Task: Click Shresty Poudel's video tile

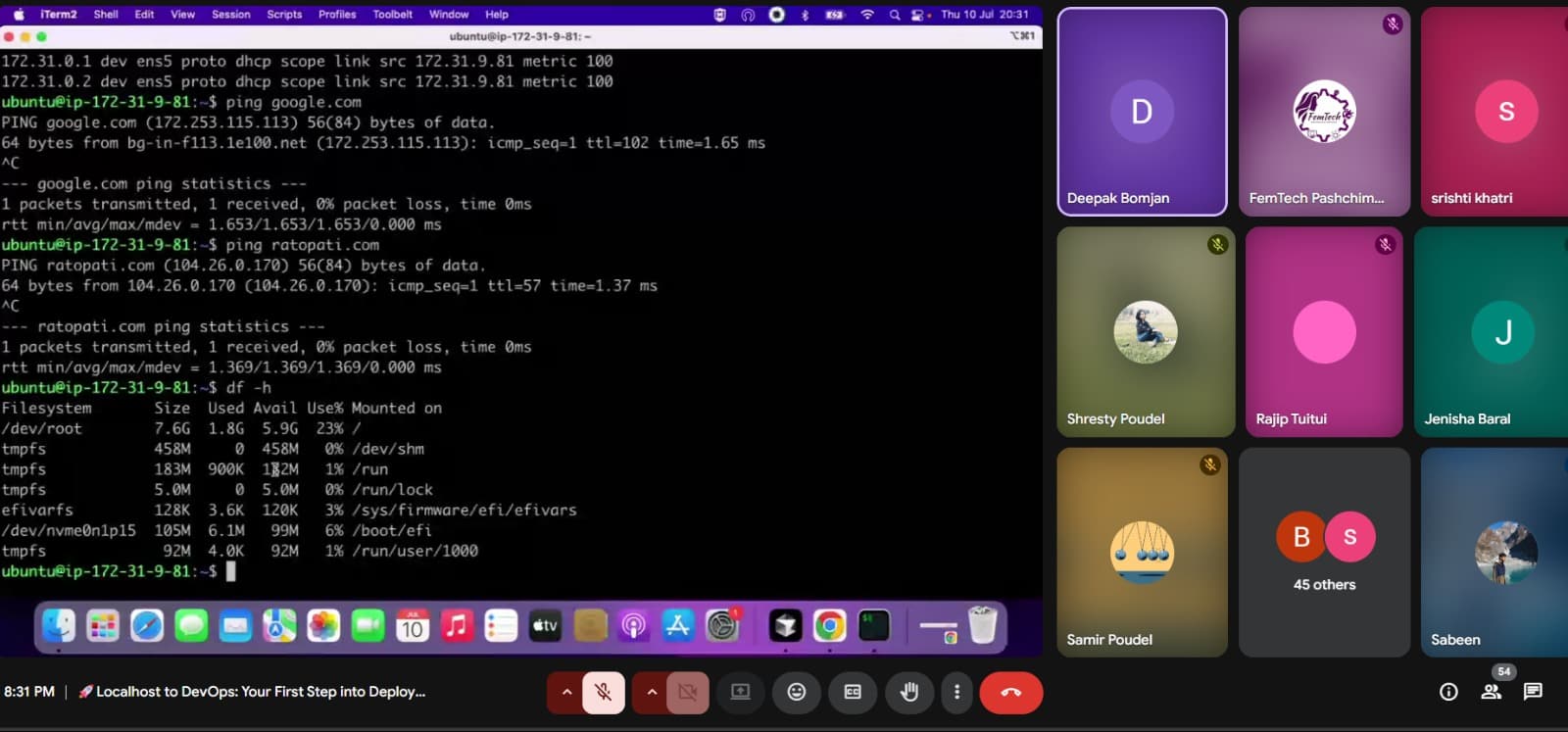Action: point(1145,332)
